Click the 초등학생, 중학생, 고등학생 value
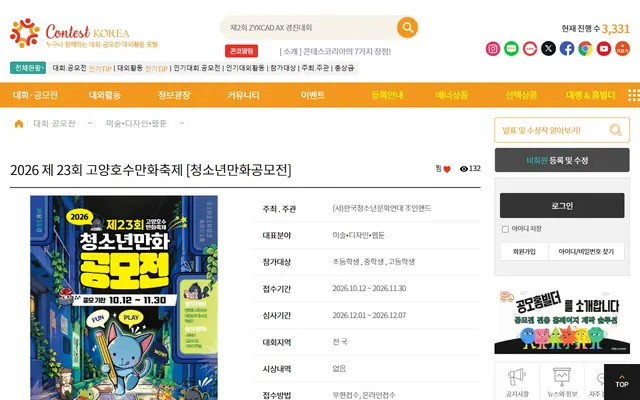 373,262
